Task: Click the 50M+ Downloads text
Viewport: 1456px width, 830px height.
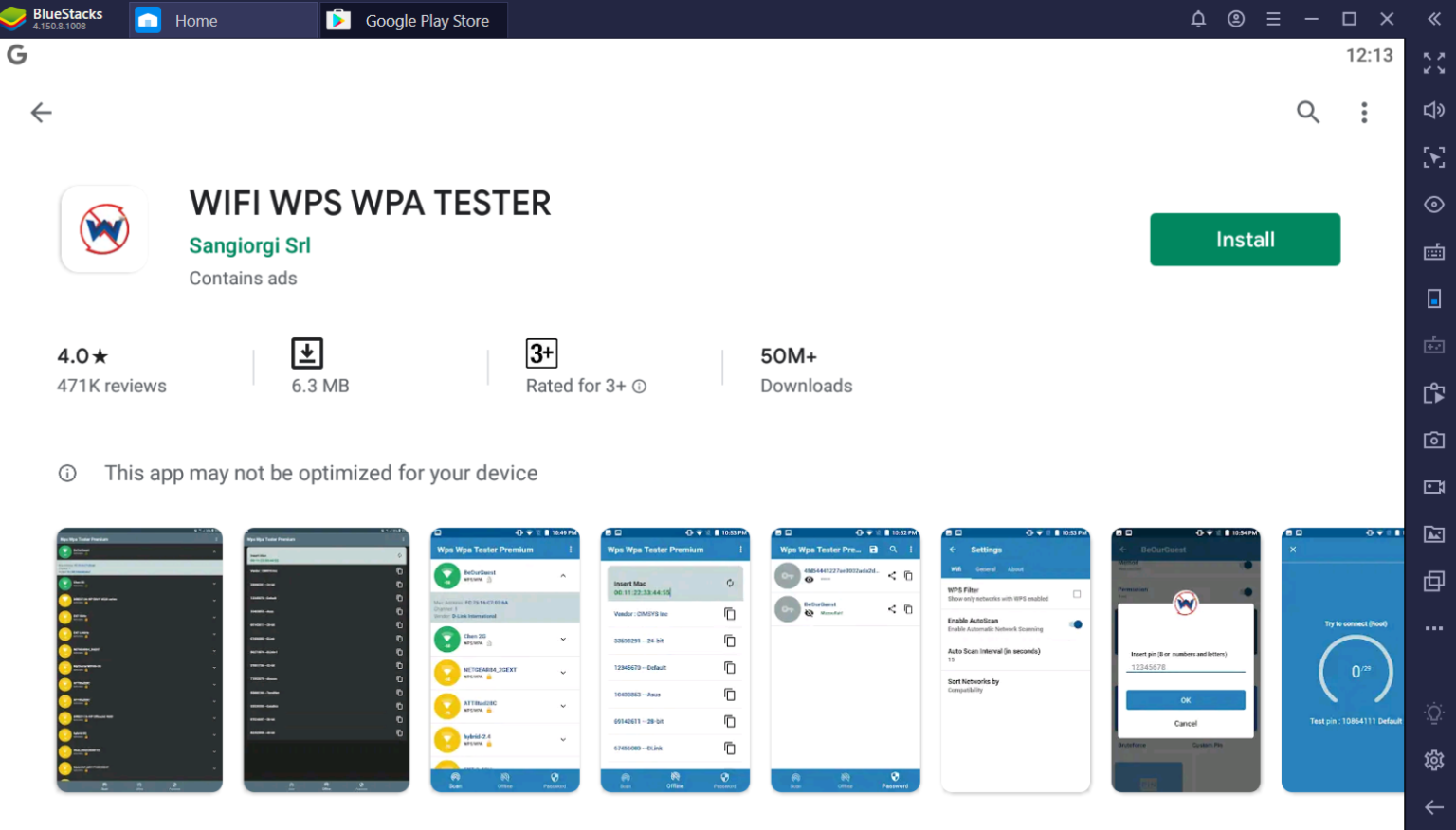Action: tap(806, 370)
